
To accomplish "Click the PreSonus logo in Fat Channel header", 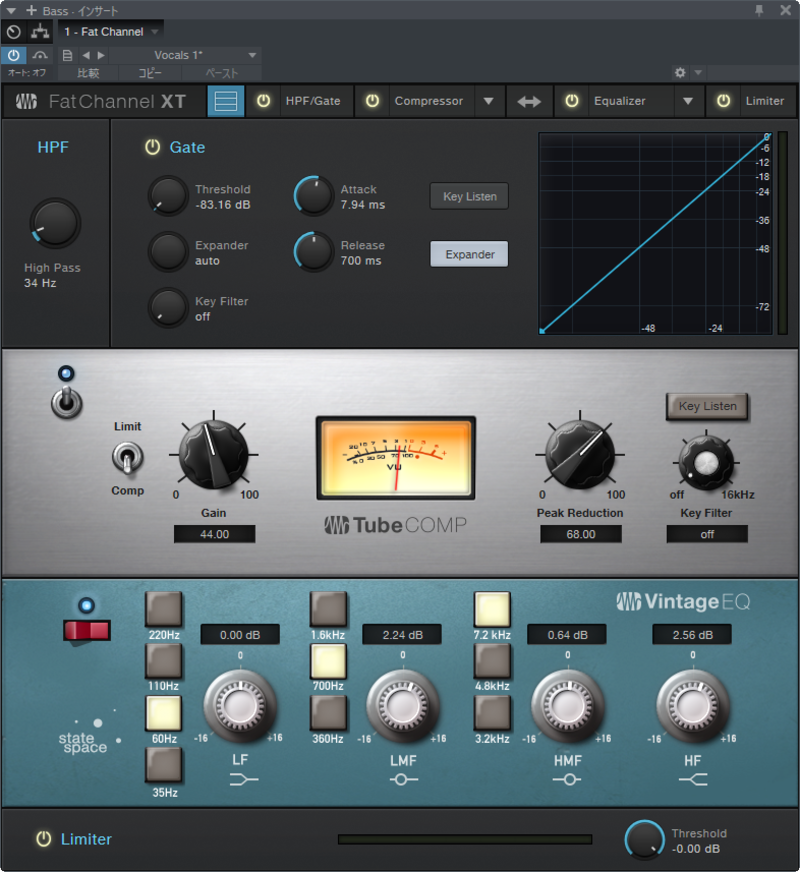I will (26, 101).
